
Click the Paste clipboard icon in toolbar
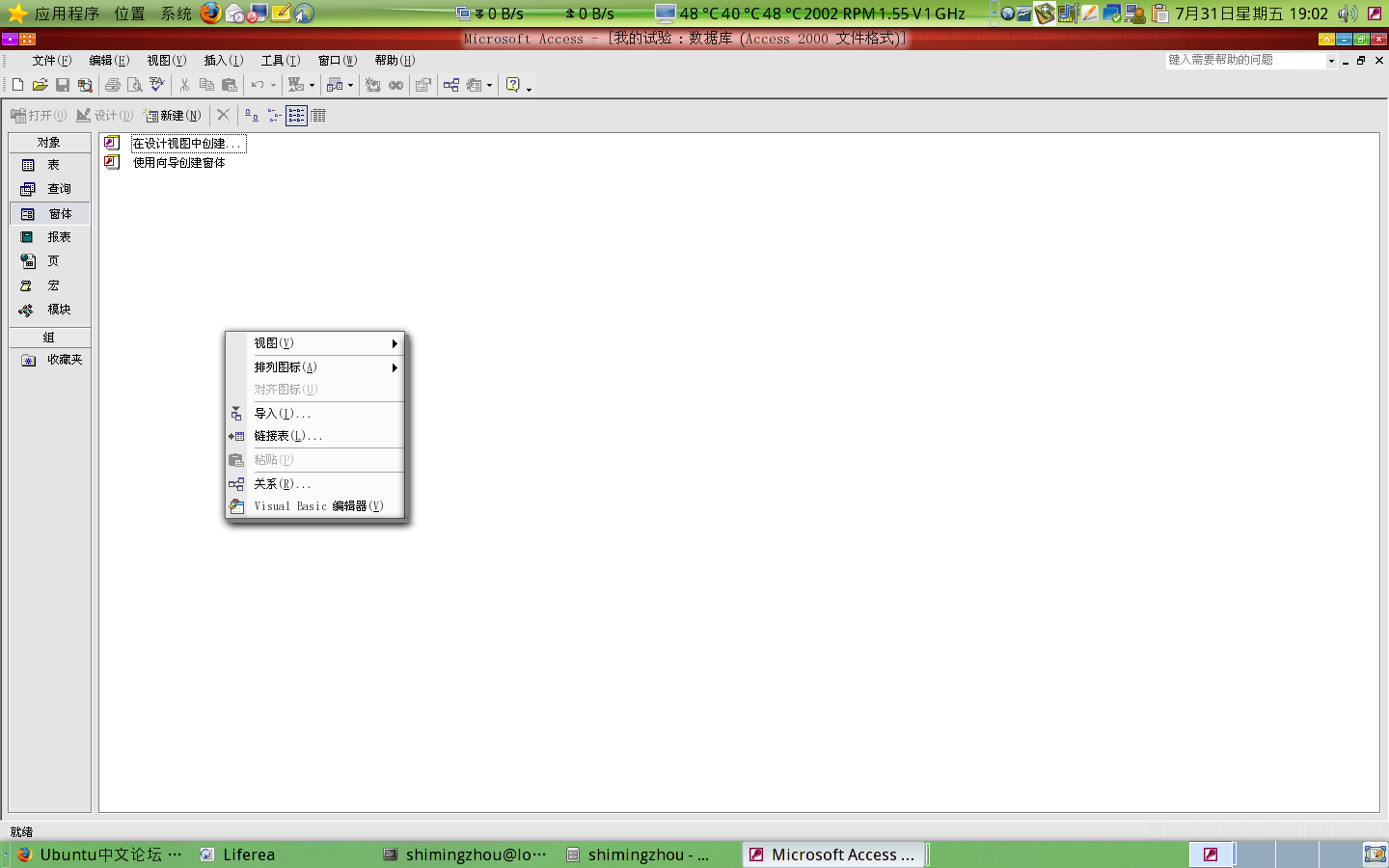click(x=229, y=85)
